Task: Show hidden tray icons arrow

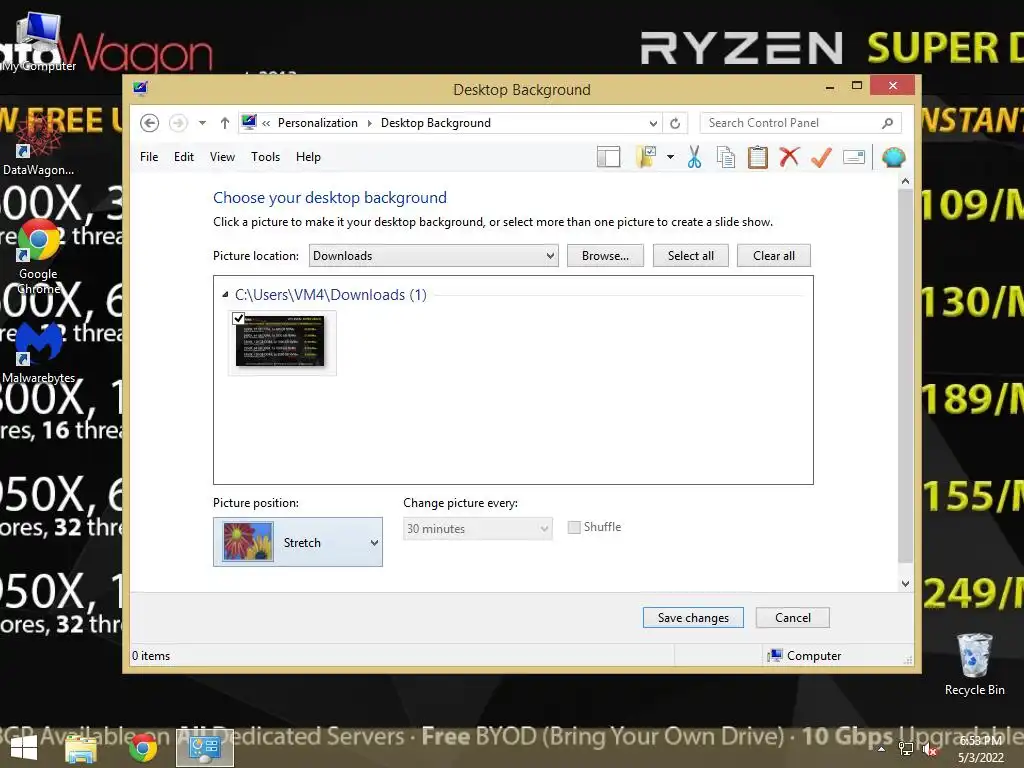Action: click(x=881, y=749)
